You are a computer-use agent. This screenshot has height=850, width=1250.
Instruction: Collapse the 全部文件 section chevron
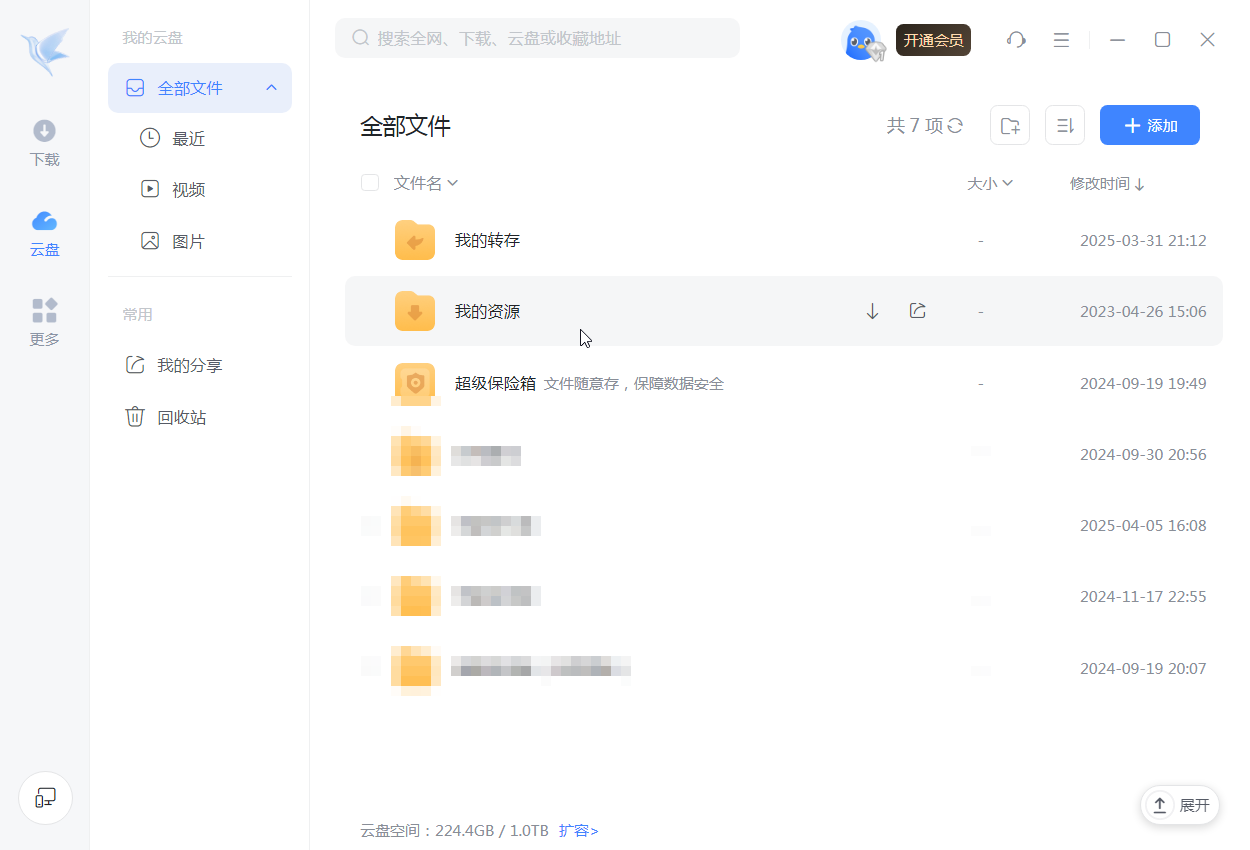(270, 88)
